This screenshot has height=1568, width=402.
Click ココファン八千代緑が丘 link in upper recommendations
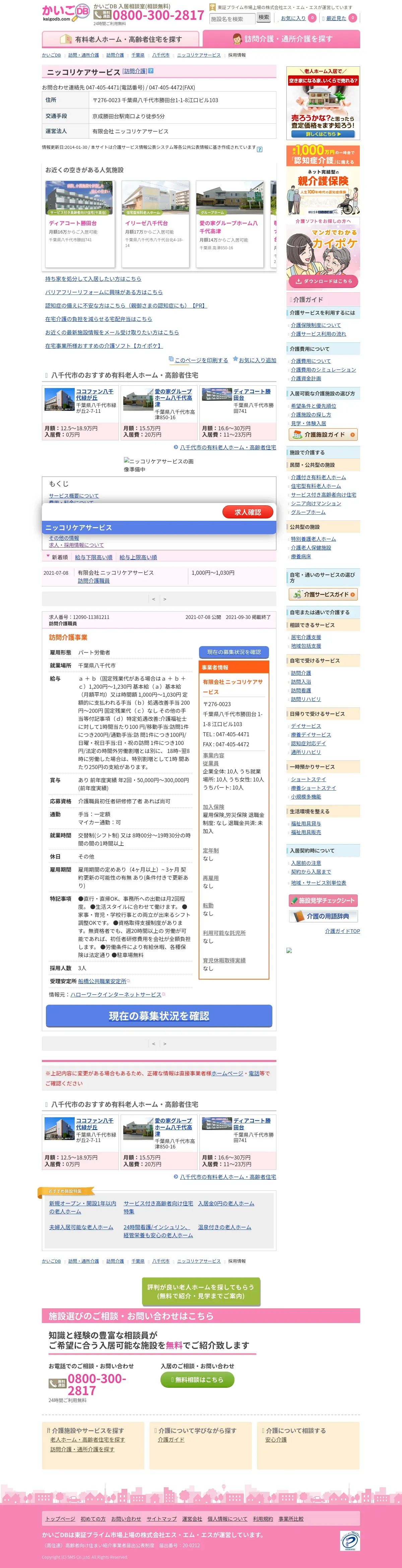(x=94, y=394)
